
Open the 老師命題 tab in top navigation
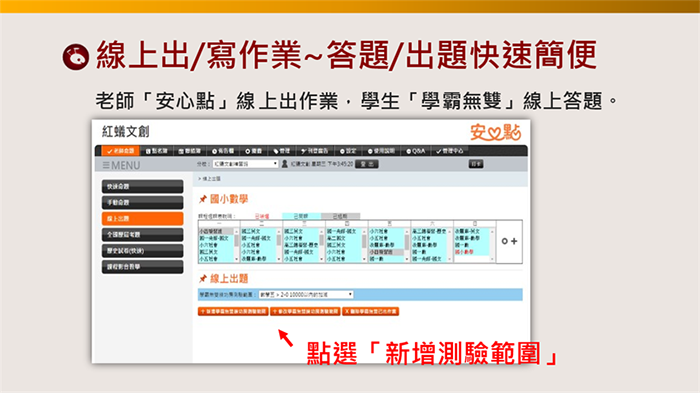(x=121, y=151)
